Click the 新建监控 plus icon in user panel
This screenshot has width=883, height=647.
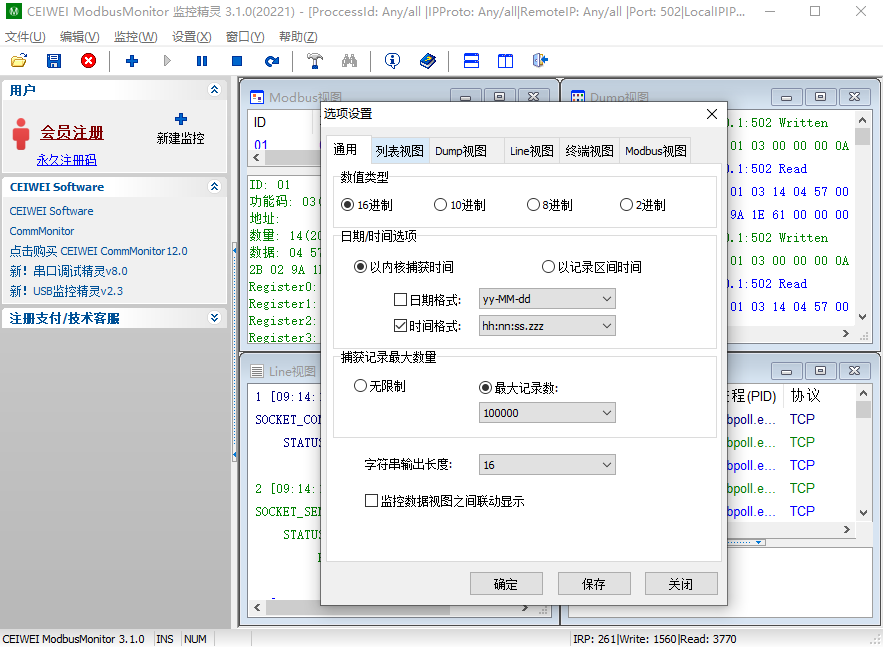point(181,119)
